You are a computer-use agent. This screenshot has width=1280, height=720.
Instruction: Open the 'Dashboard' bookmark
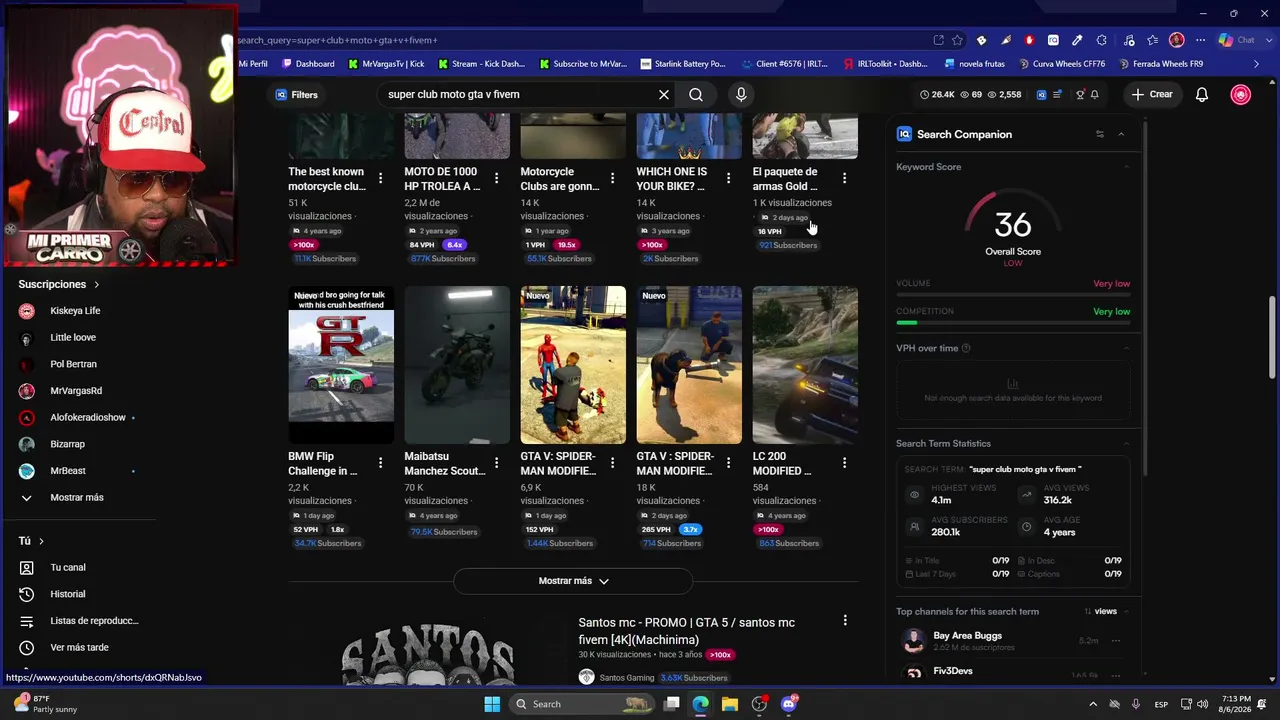[x=308, y=64]
